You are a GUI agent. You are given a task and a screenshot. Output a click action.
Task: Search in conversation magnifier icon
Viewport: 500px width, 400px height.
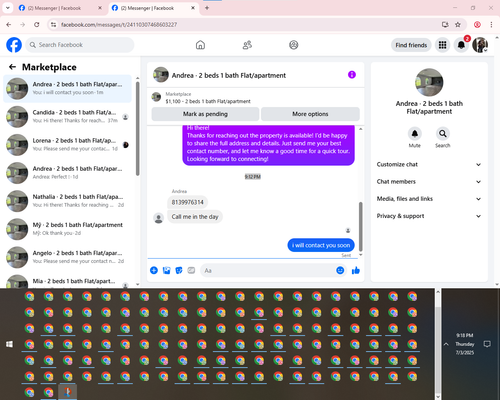tap(442, 134)
